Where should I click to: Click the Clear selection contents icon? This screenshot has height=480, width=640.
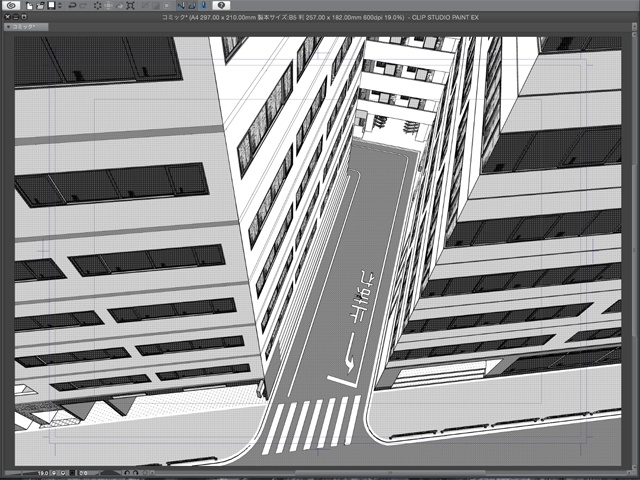[x=98, y=5]
